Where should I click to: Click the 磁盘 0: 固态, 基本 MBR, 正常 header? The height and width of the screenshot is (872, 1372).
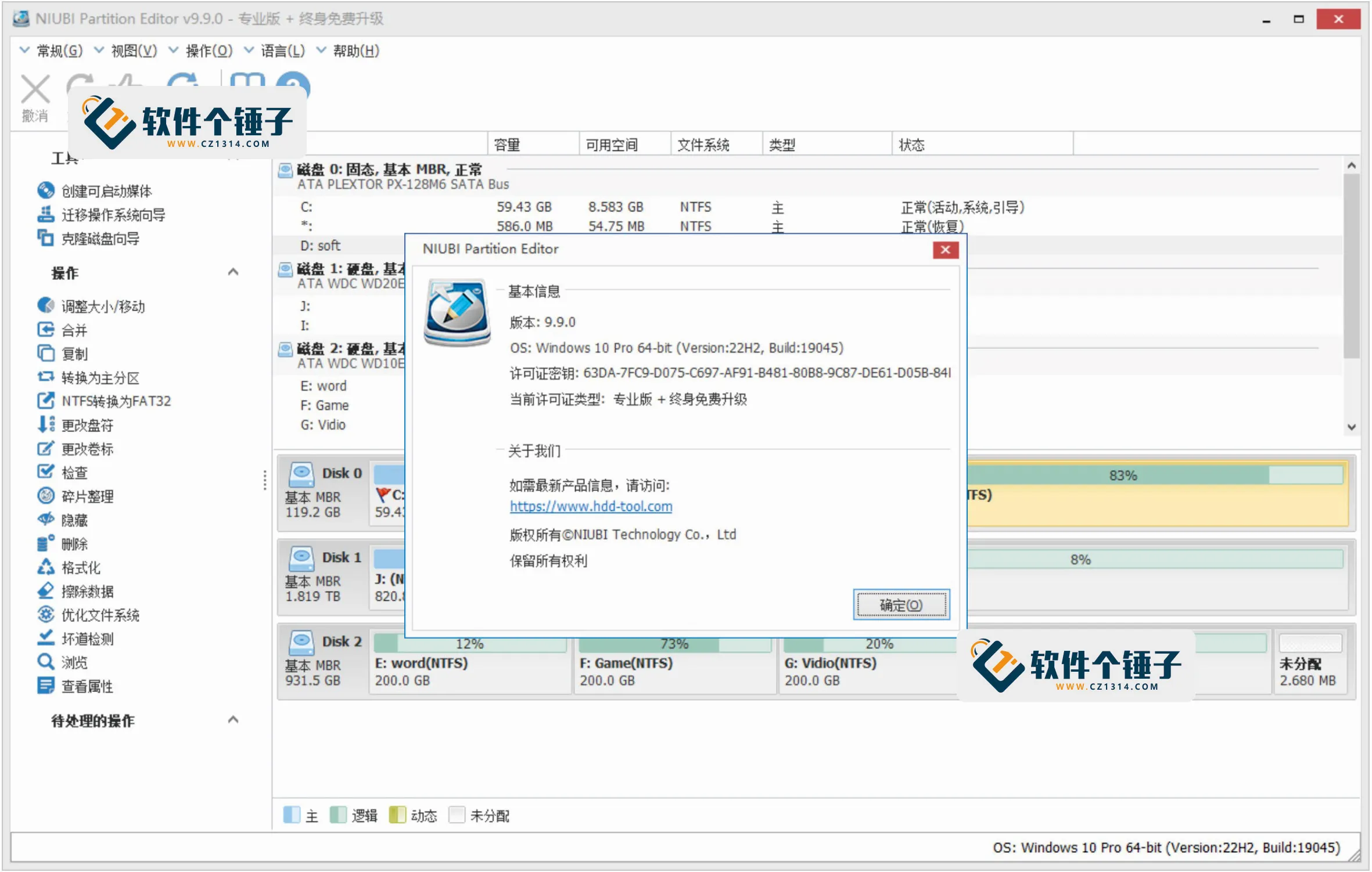tap(389, 169)
